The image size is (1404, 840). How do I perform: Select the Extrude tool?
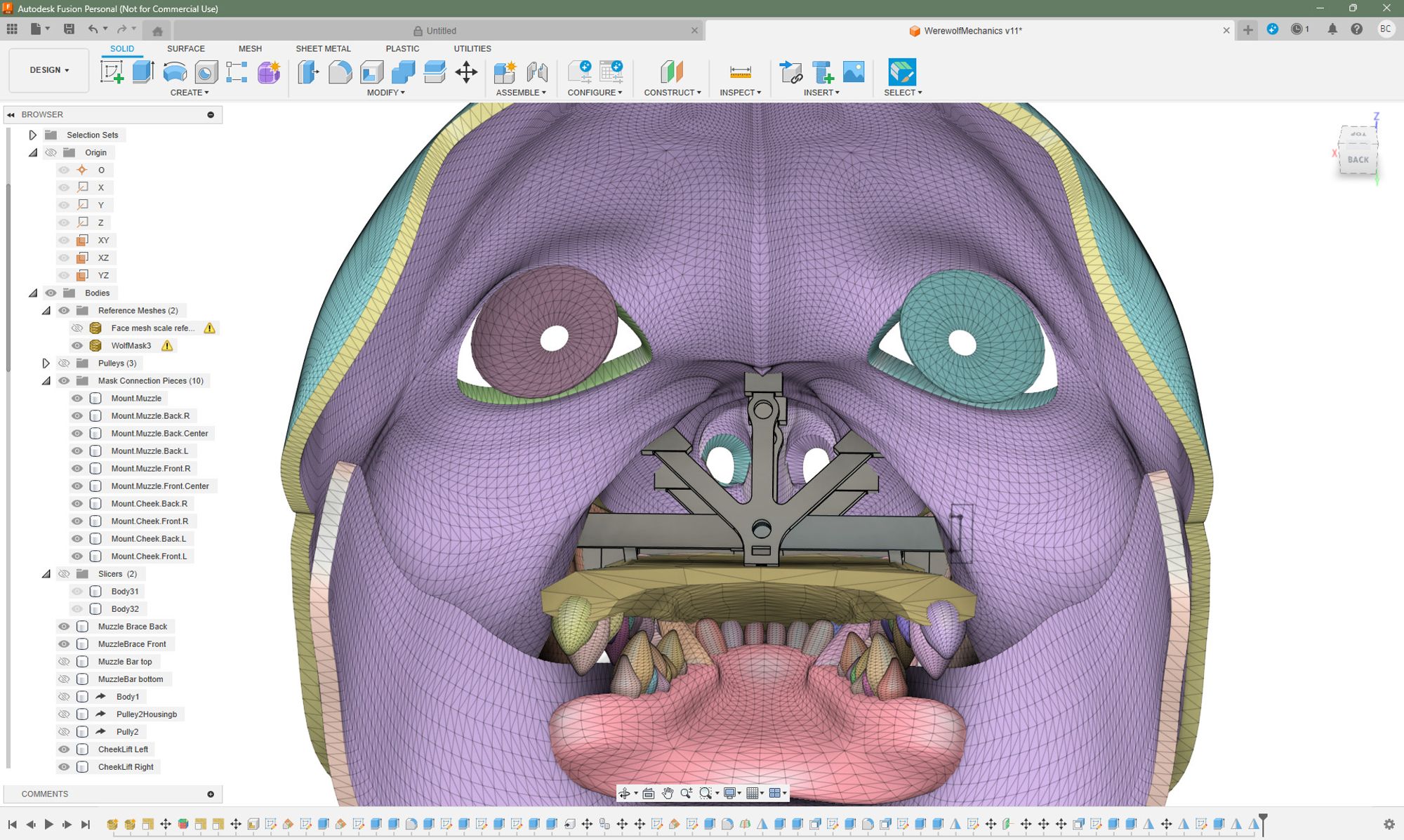pyautogui.click(x=143, y=72)
